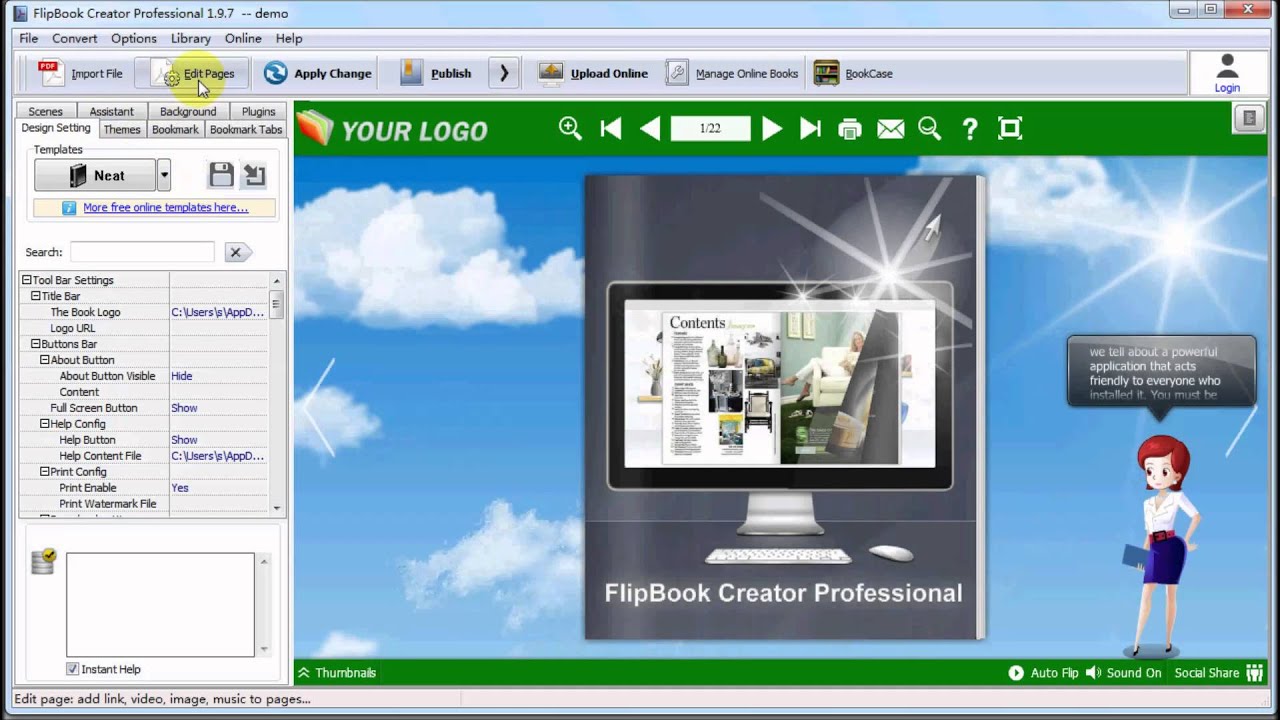The width and height of the screenshot is (1280, 720).
Task: Toggle Auto Flip play control
Action: click(1043, 673)
